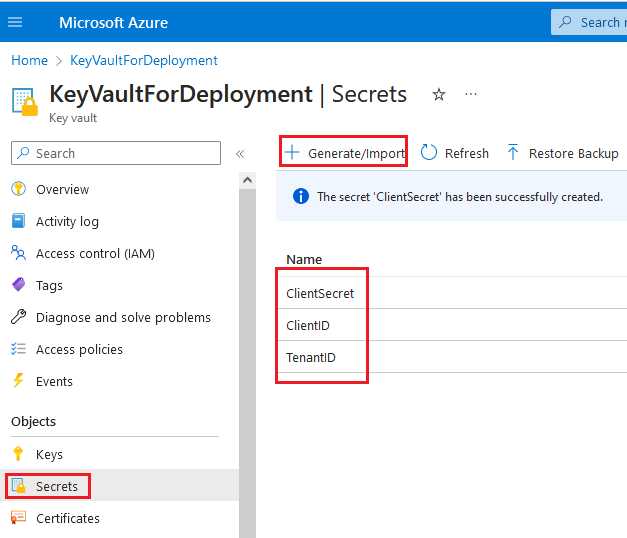Open the ellipsis more options menu
This screenshot has height=538, width=627.
(471, 94)
